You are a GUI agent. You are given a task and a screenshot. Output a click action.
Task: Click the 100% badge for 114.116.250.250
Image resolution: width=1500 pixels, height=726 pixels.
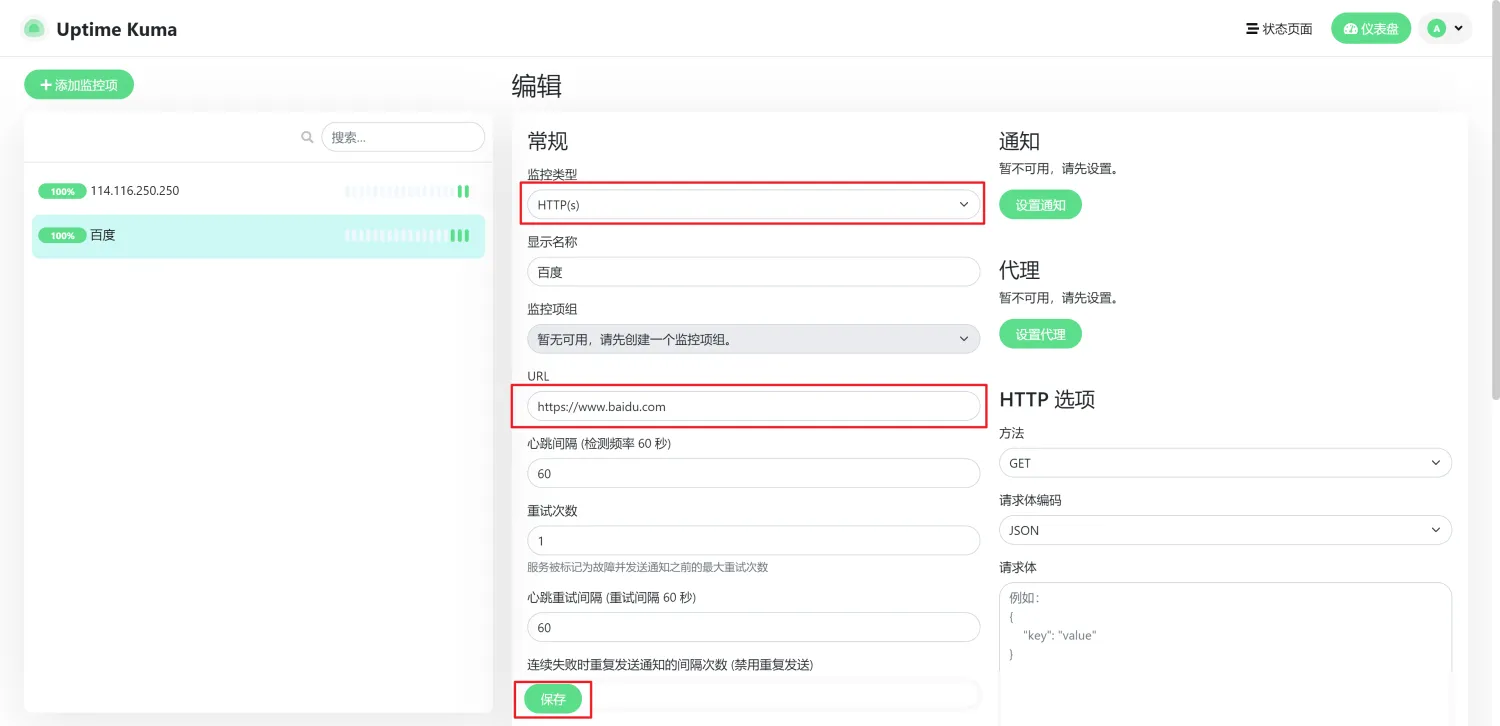62,191
